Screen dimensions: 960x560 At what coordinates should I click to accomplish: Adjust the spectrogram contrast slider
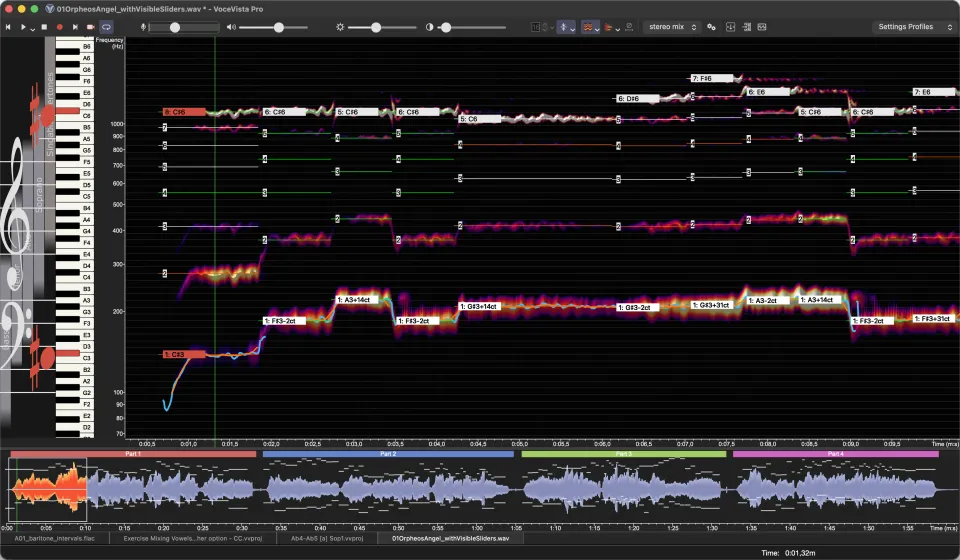point(471,28)
